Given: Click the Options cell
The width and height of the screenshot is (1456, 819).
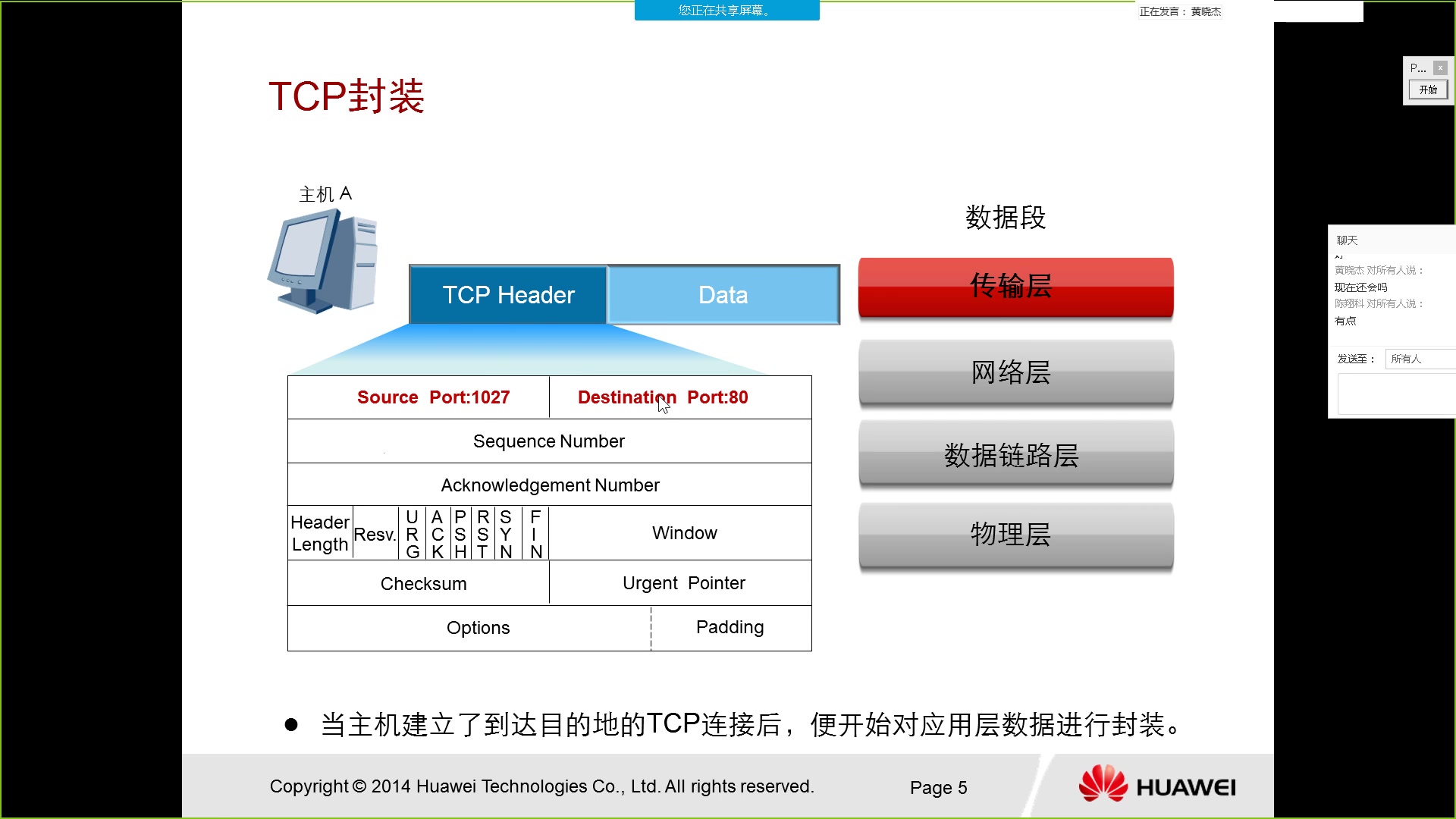Looking at the screenshot, I should 469,628.
